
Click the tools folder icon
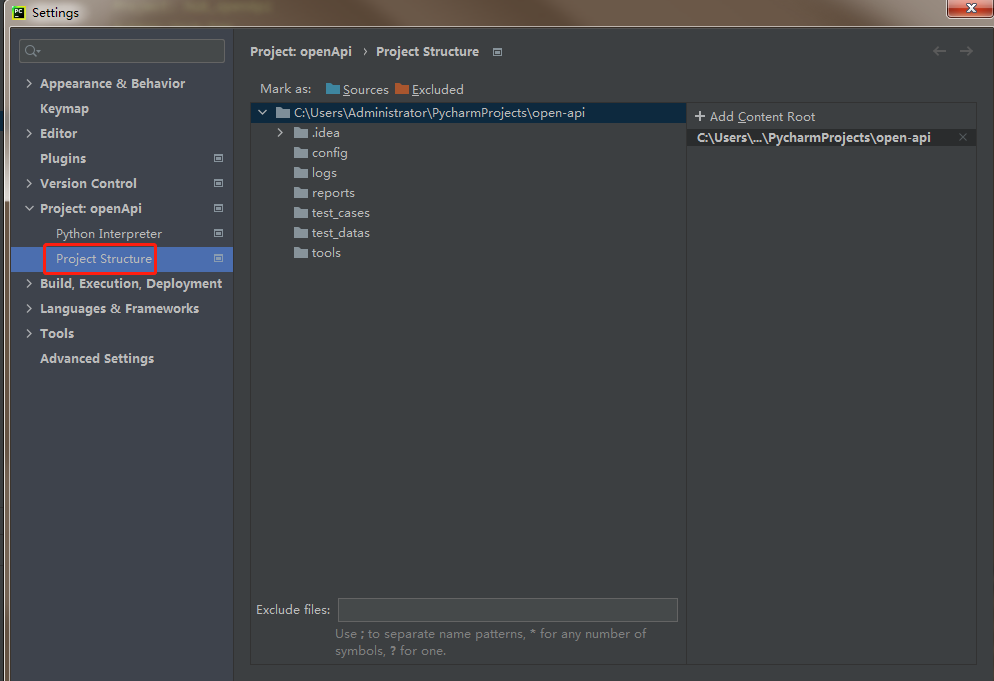[301, 252]
